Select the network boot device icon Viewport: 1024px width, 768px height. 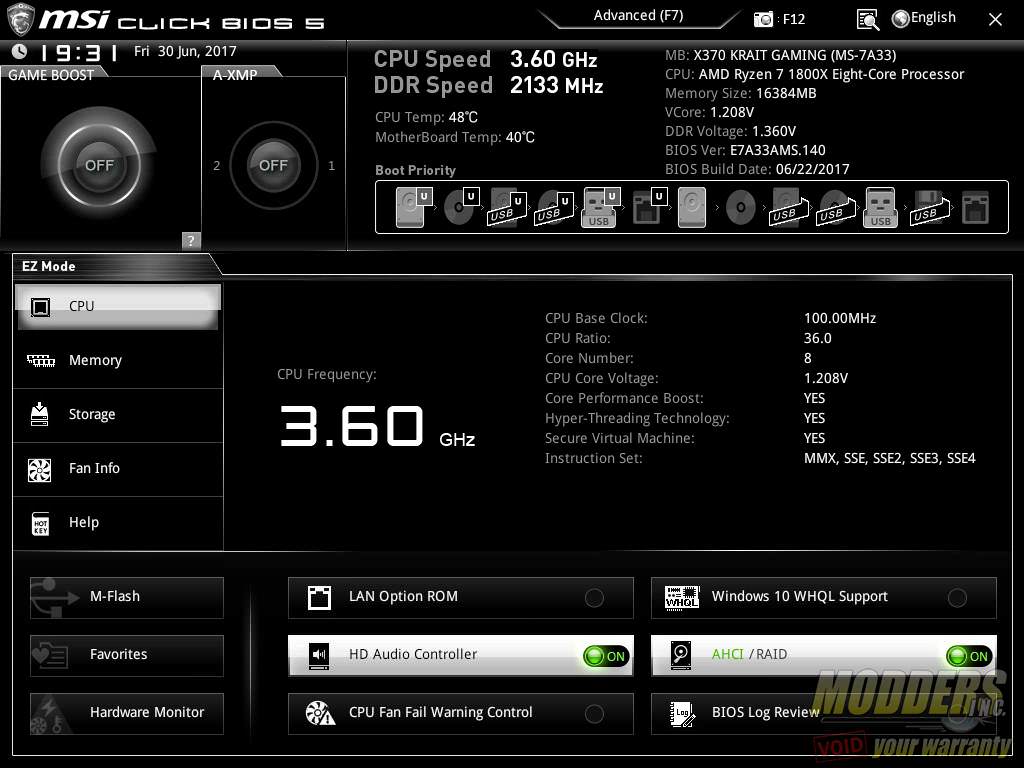(975, 208)
